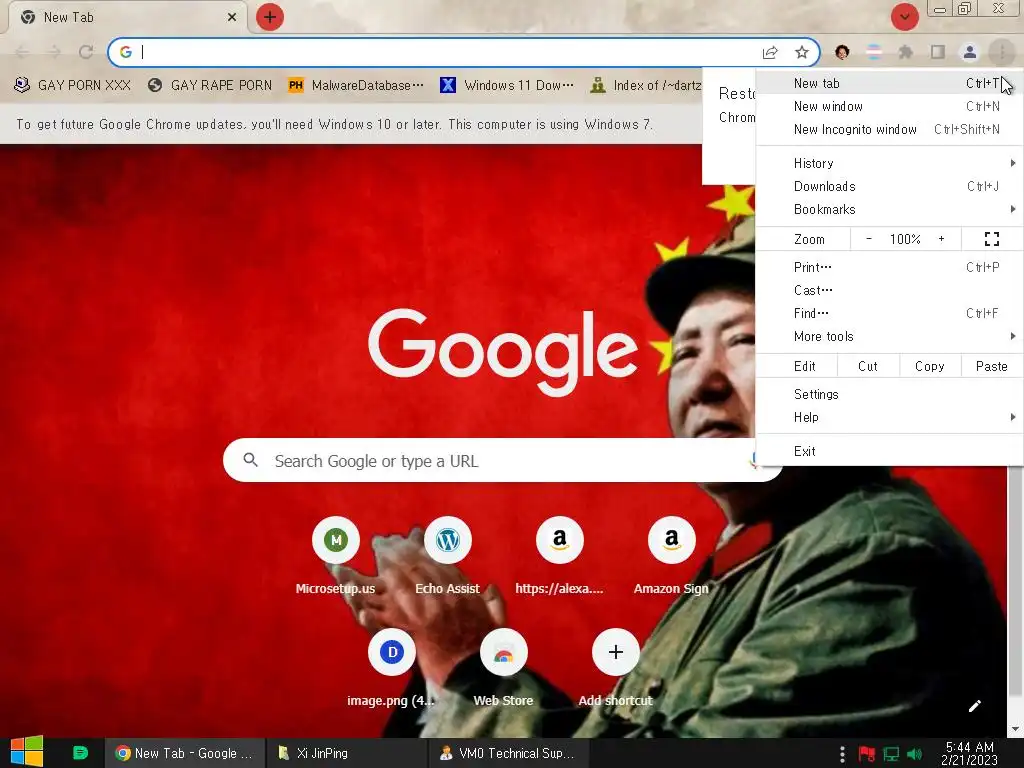Increase zoom with the plus button
Viewport: 1024px width, 768px height.
[x=941, y=239]
